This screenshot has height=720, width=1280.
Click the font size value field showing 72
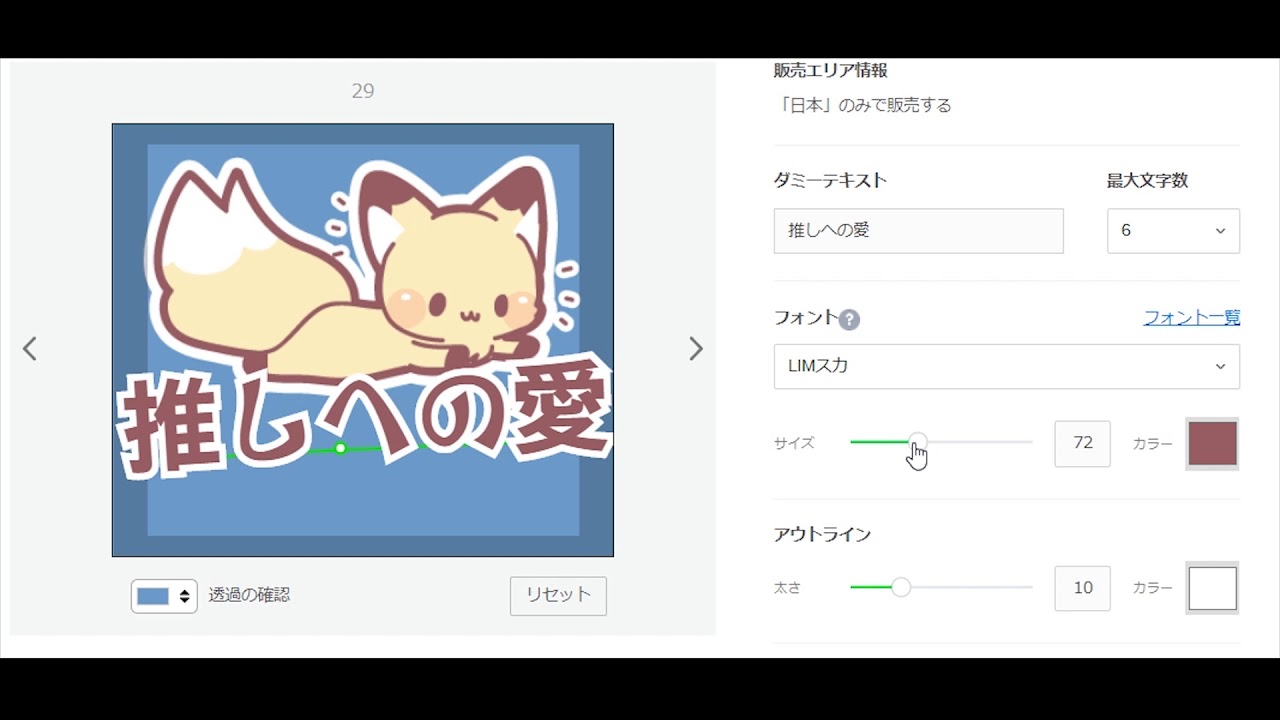(x=1082, y=443)
